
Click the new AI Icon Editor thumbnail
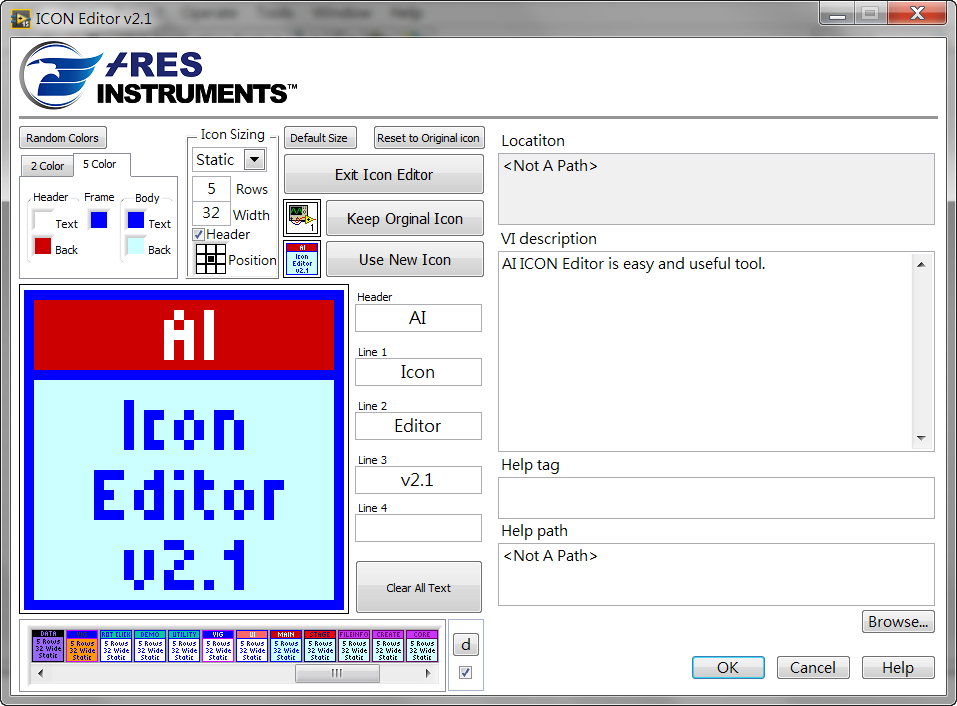pos(302,259)
